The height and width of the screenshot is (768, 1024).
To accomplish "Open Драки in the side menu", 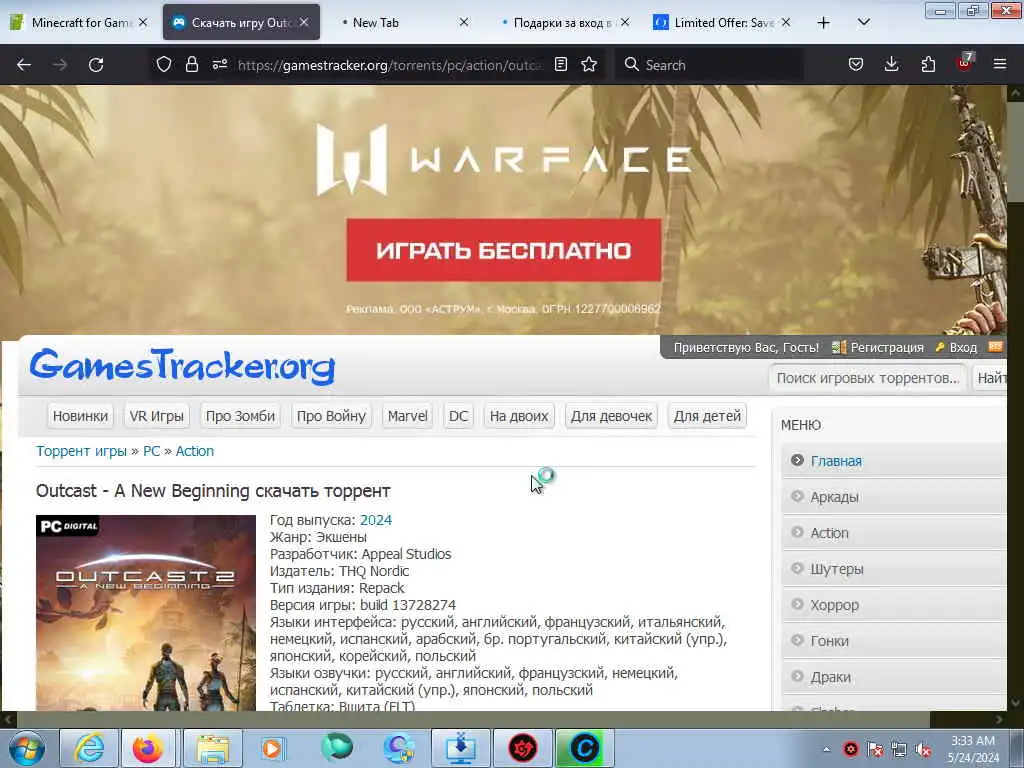I will click(x=894, y=677).
